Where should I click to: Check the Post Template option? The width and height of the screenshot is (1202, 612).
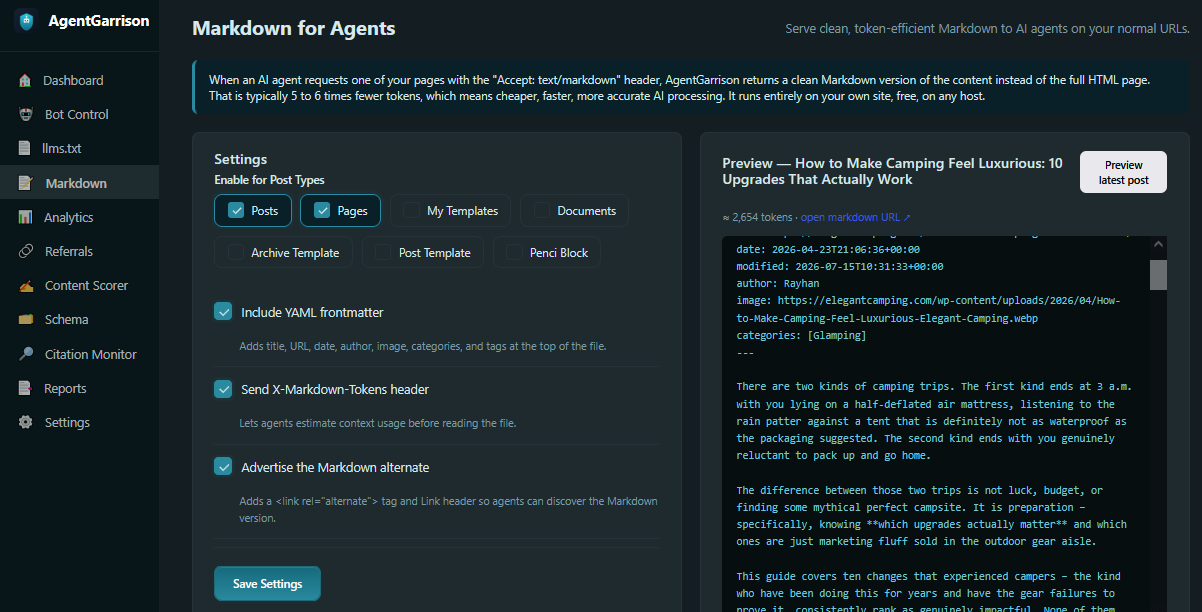[x=383, y=252]
